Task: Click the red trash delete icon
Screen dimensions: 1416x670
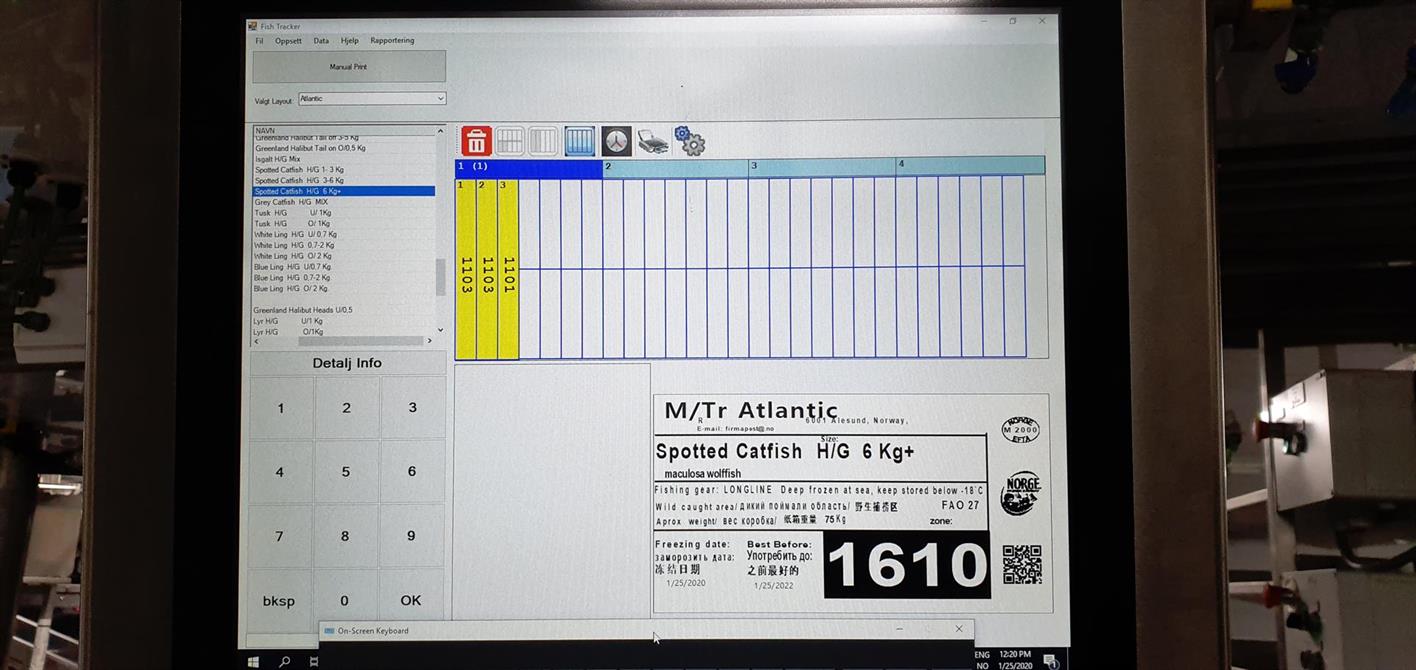Action: point(476,141)
